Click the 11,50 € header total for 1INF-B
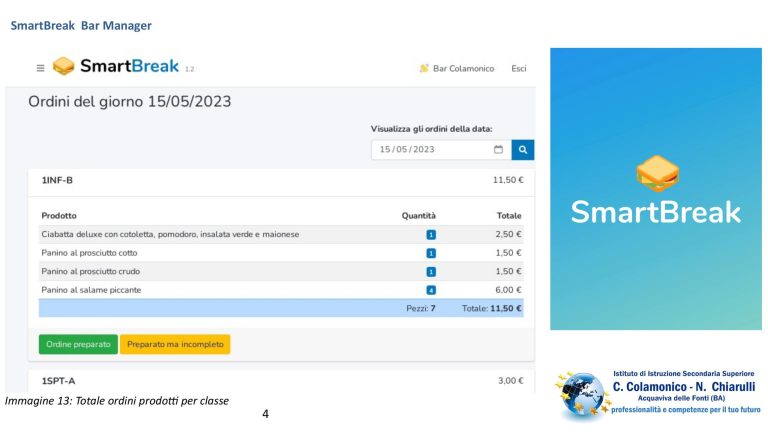This screenshot has height=432, width=768. coord(508,180)
